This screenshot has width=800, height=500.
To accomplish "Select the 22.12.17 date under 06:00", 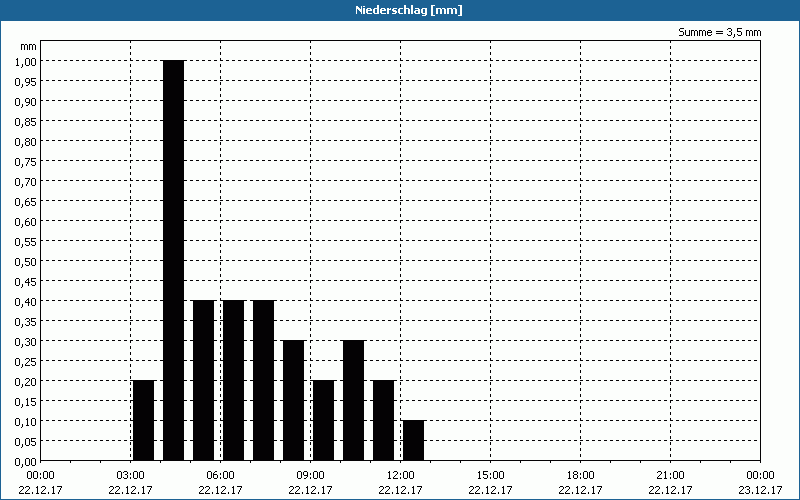I will click(x=220, y=490).
